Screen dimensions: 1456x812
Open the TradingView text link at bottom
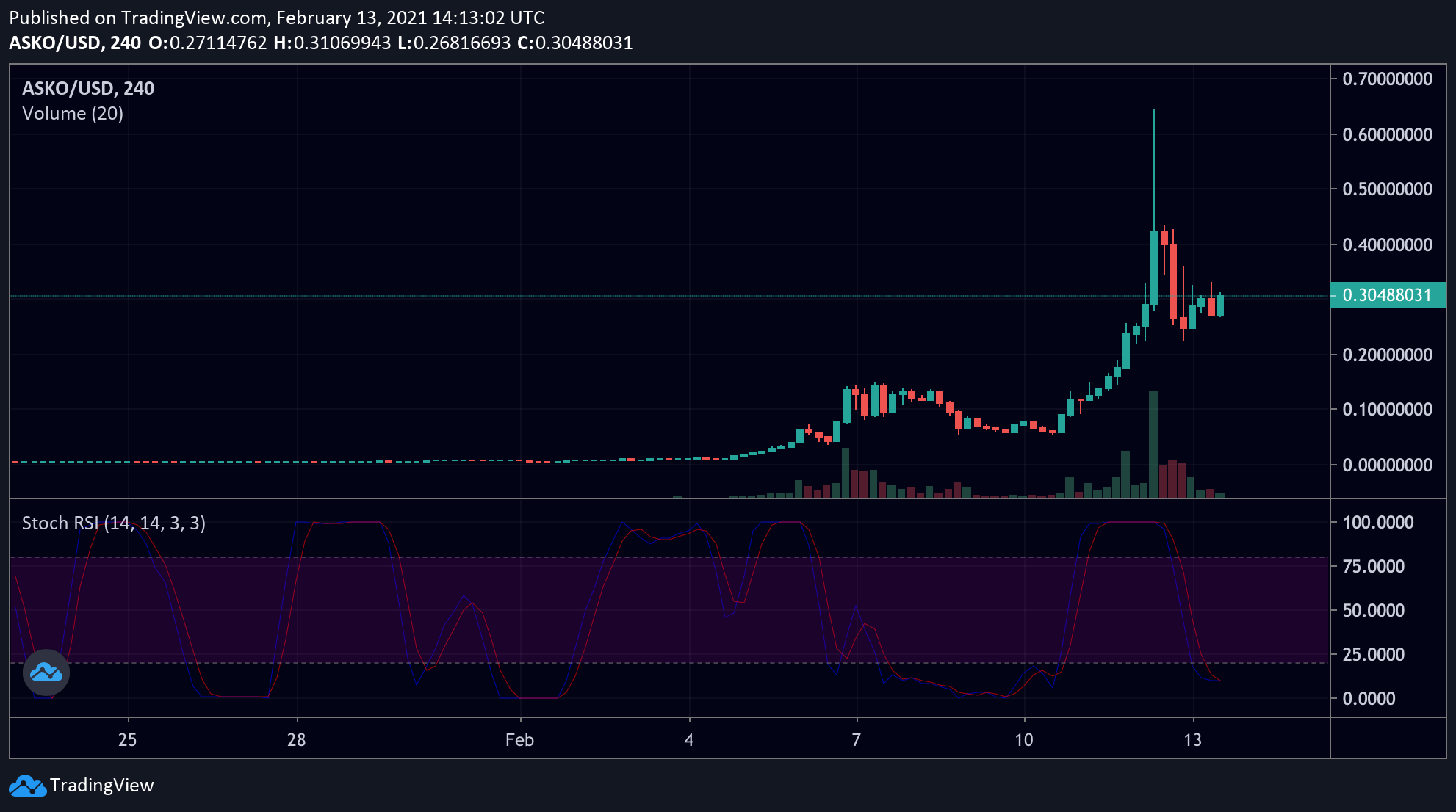102,786
